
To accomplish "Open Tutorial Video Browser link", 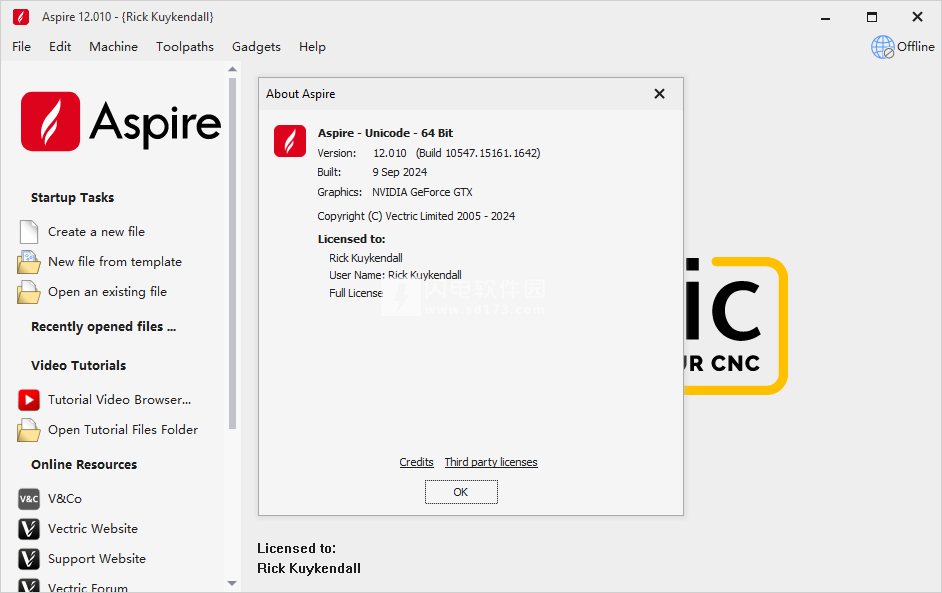I will [x=120, y=400].
